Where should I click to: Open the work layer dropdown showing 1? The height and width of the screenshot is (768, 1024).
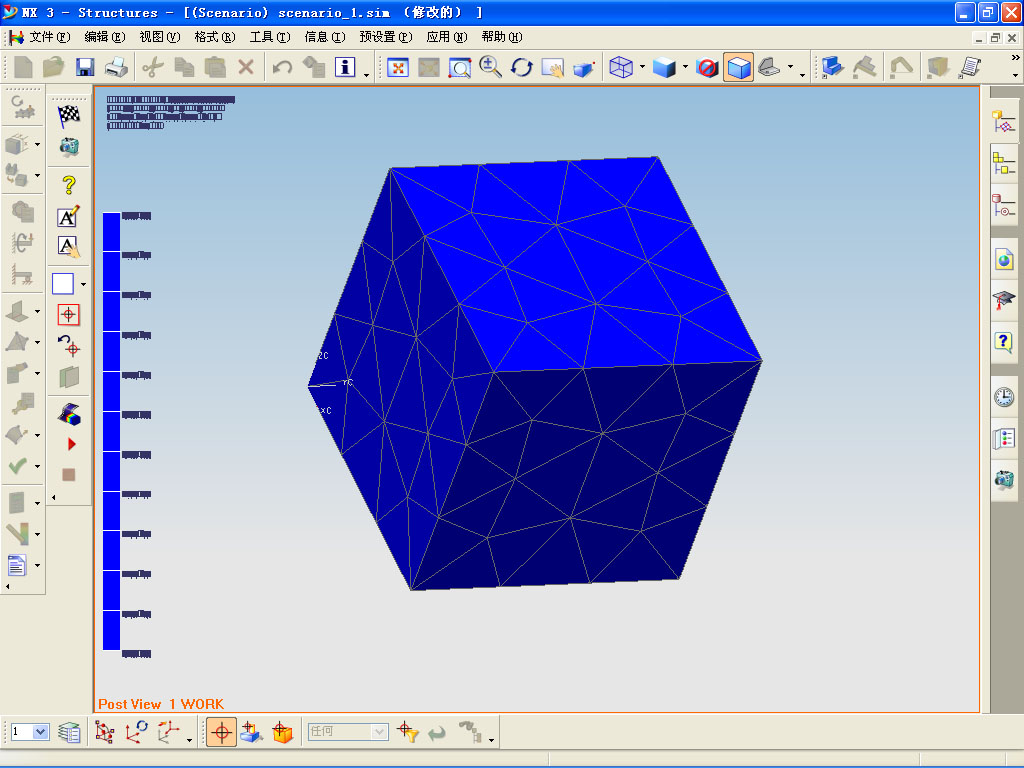point(30,731)
